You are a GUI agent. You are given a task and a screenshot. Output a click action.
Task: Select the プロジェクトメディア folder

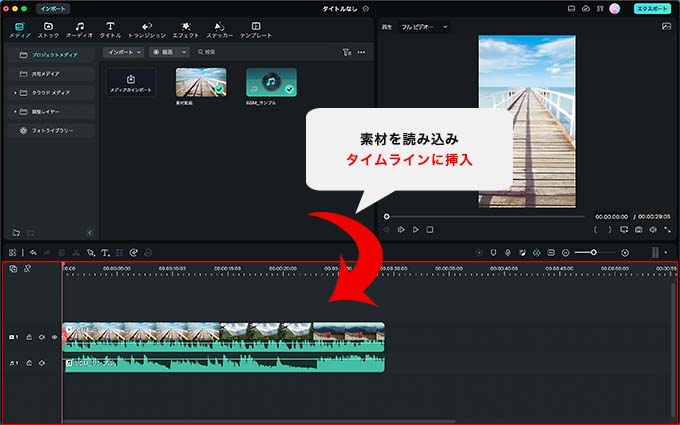(51, 55)
